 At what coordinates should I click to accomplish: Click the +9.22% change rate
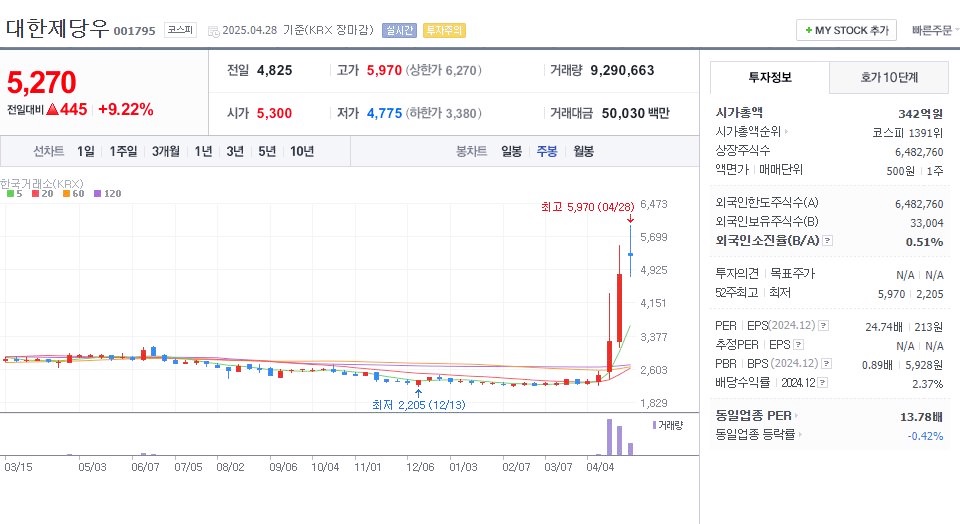[126, 110]
